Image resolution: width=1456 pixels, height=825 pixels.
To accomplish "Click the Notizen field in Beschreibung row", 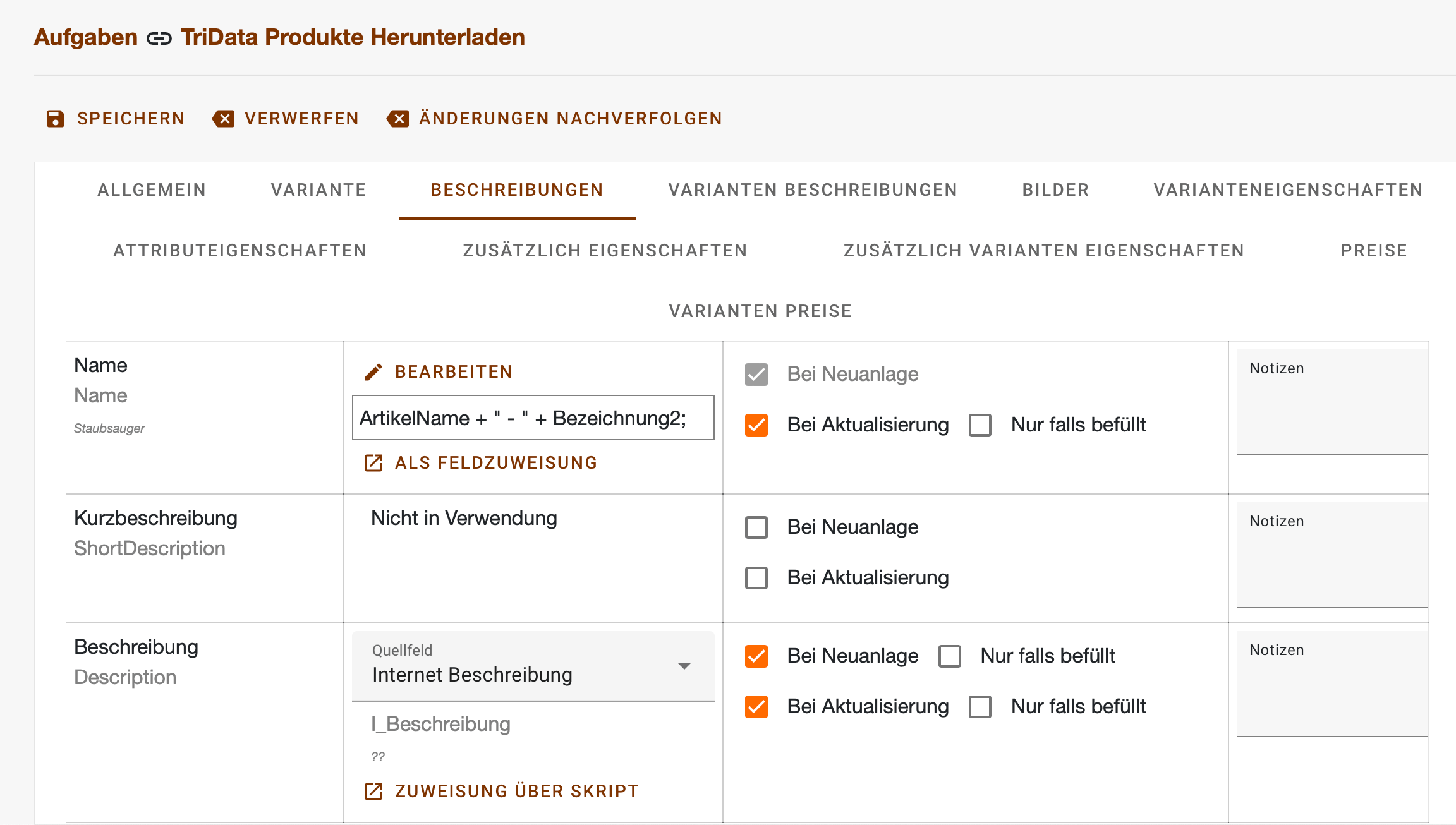I will 1332,684.
